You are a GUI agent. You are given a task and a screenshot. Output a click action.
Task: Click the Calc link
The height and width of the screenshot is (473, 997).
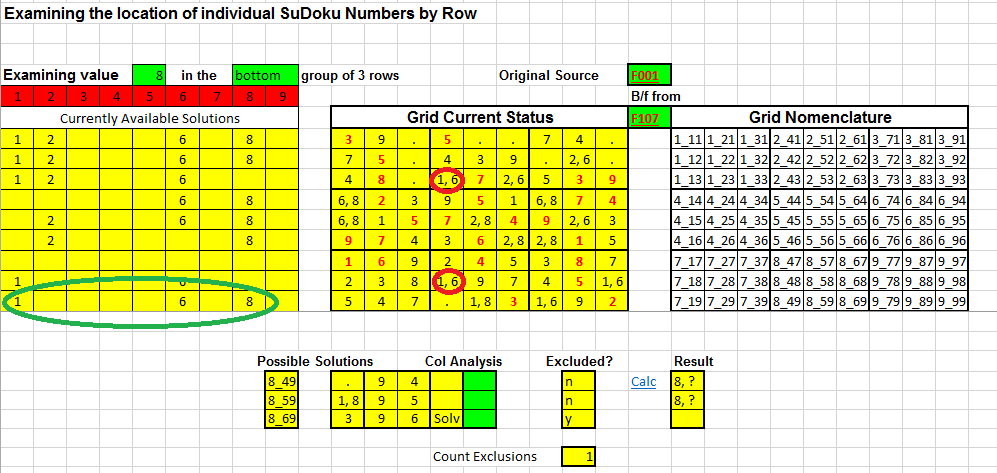[643, 381]
